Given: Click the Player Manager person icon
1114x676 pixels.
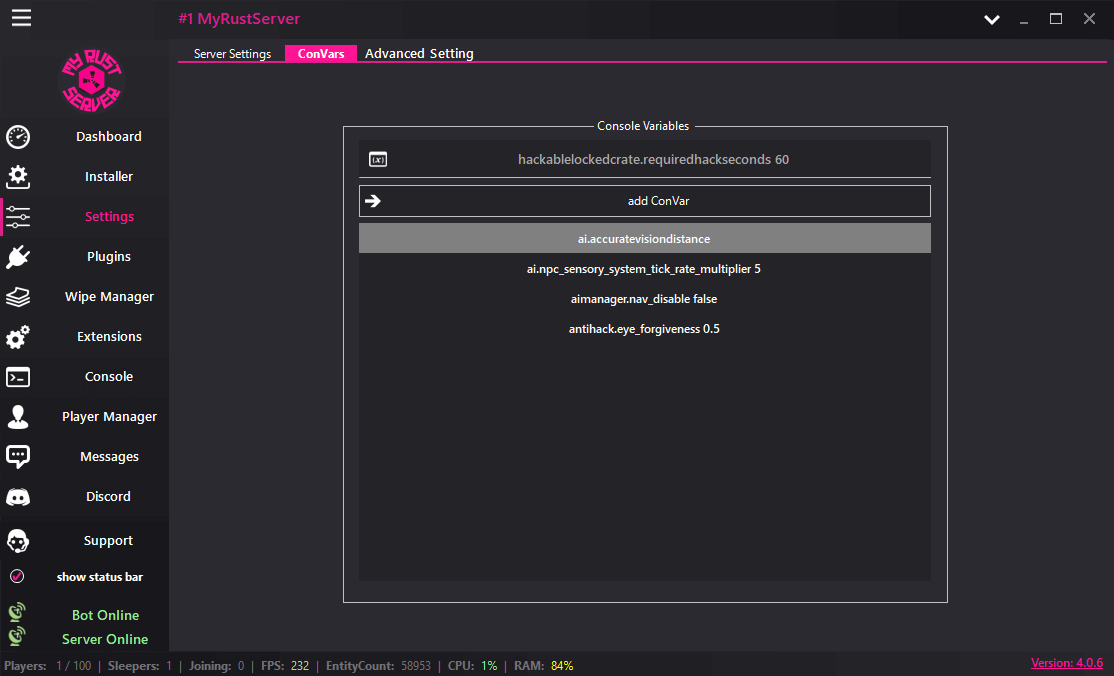Looking at the screenshot, I should [18, 417].
